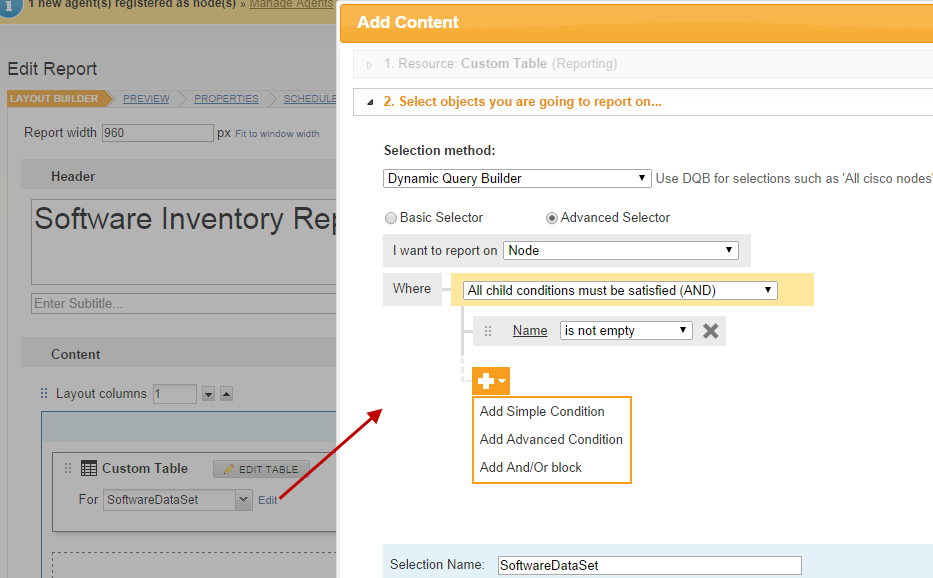
Task: Switch to the Schedule tab
Action: click(310, 99)
